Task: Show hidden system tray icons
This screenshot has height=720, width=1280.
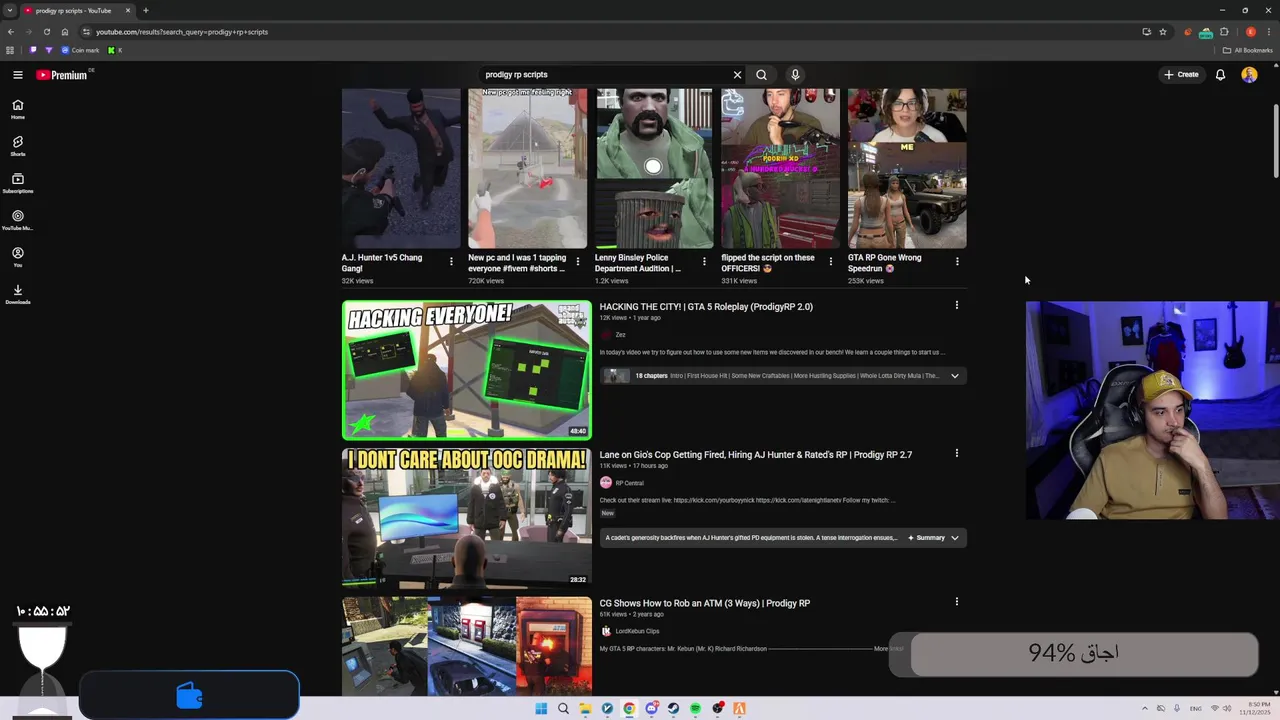Action: (x=1145, y=709)
